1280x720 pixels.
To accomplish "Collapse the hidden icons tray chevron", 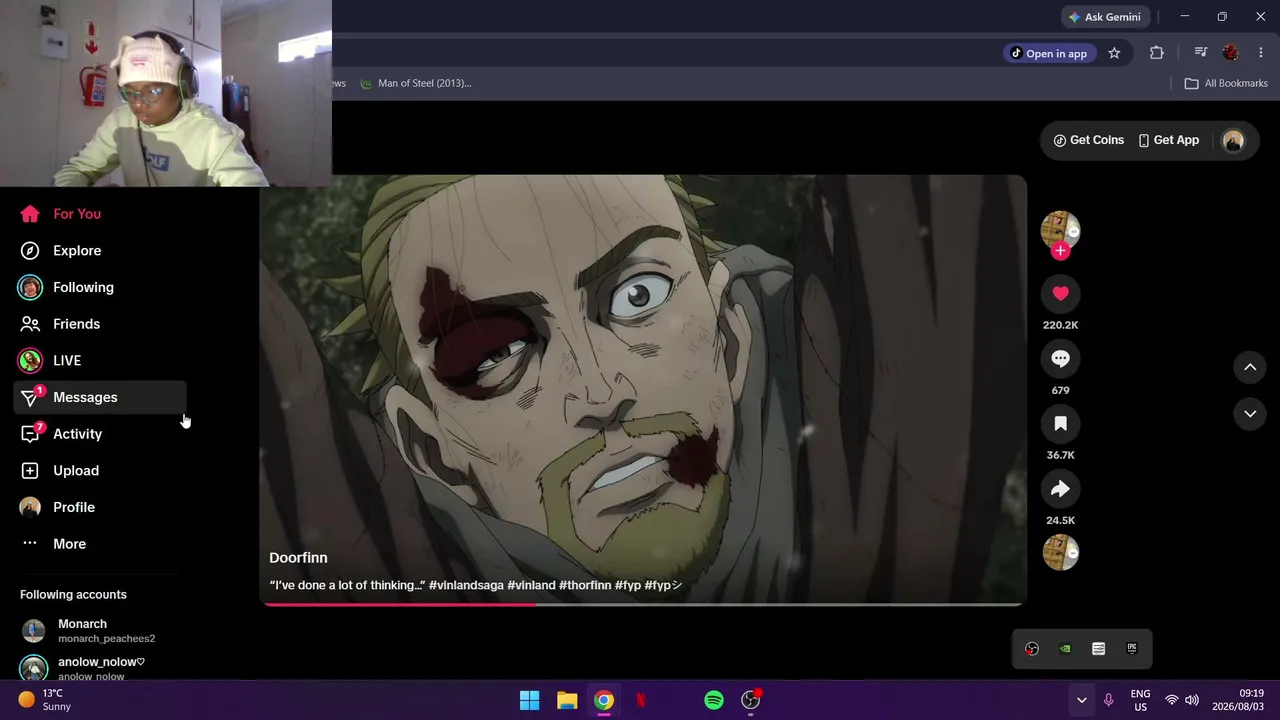I will coord(1081,701).
